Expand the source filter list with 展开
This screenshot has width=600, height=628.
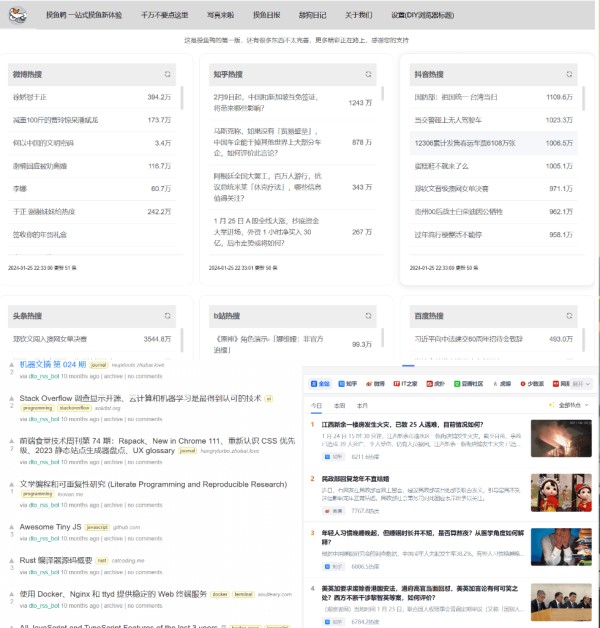click(x=581, y=384)
